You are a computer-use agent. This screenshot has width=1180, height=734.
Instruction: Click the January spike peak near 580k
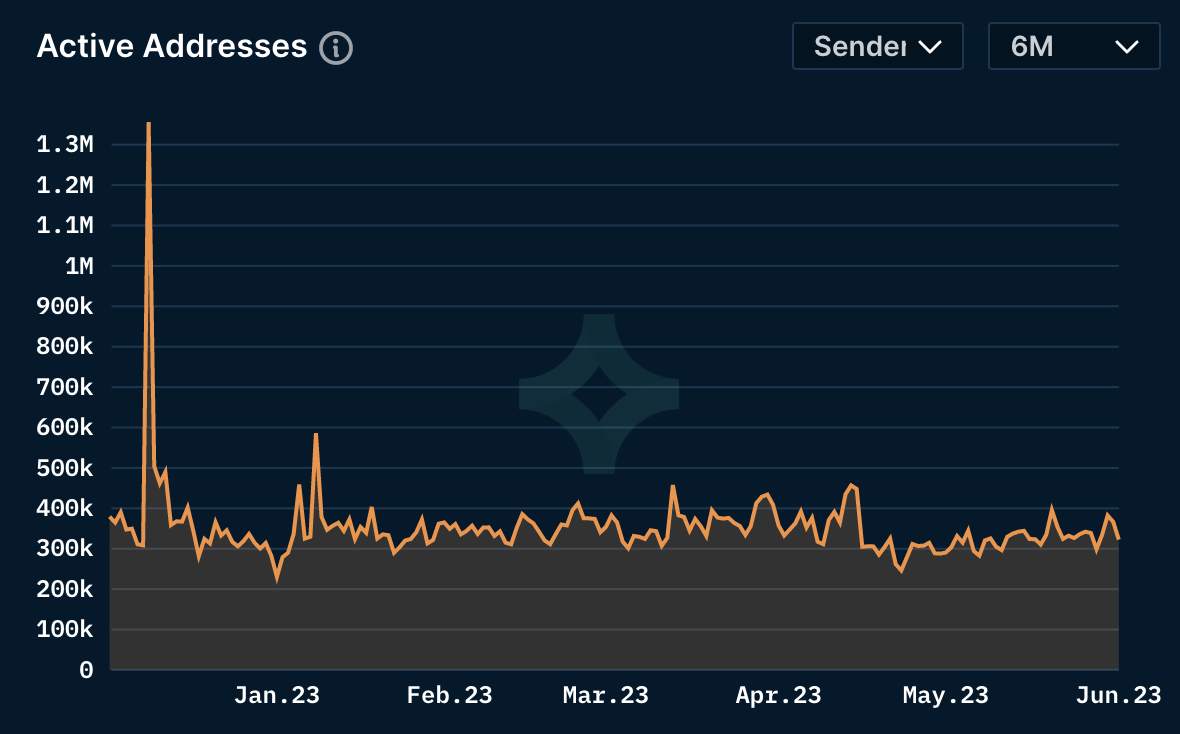pyautogui.click(x=315, y=435)
